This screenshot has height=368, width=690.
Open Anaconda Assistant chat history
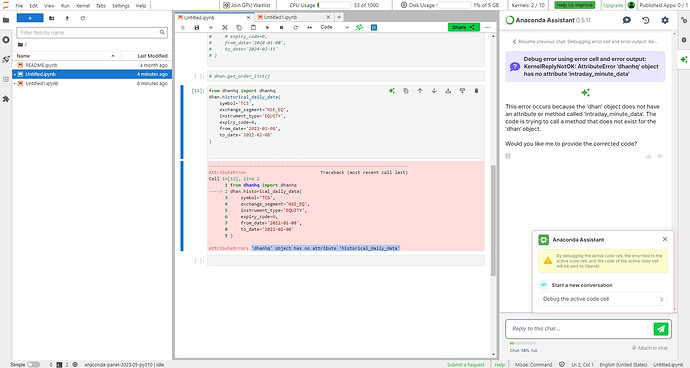tap(646, 20)
